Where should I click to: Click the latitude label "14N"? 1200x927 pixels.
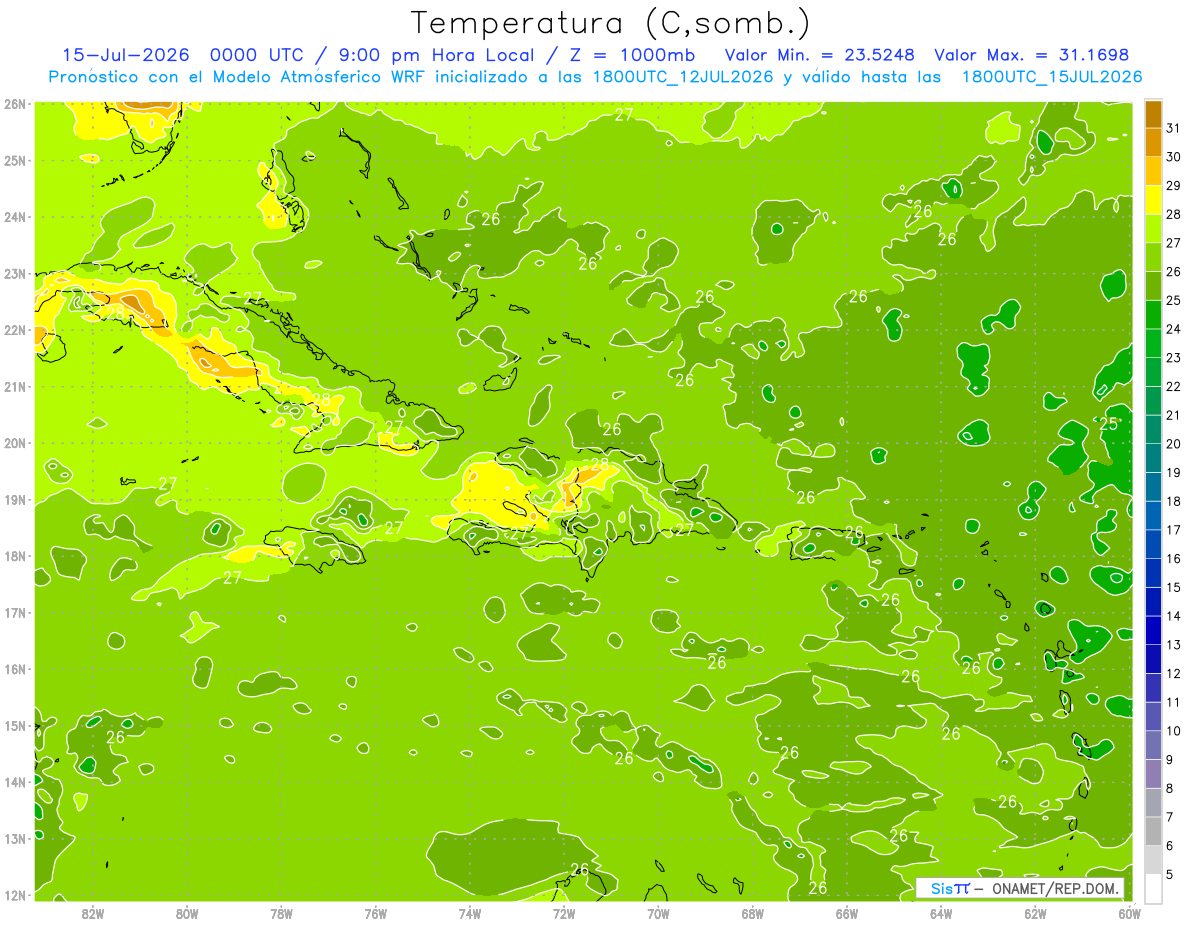(14, 782)
